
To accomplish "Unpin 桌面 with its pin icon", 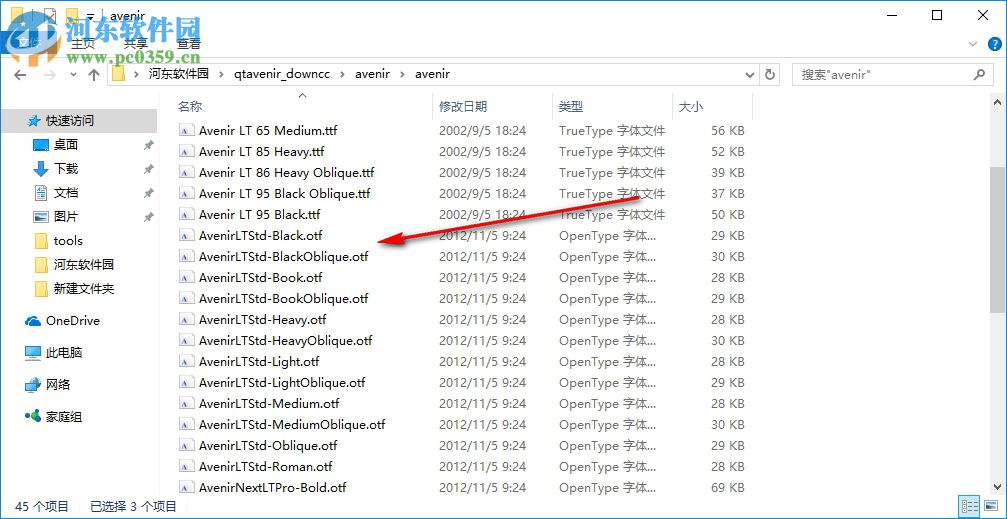I will [148, 146].
